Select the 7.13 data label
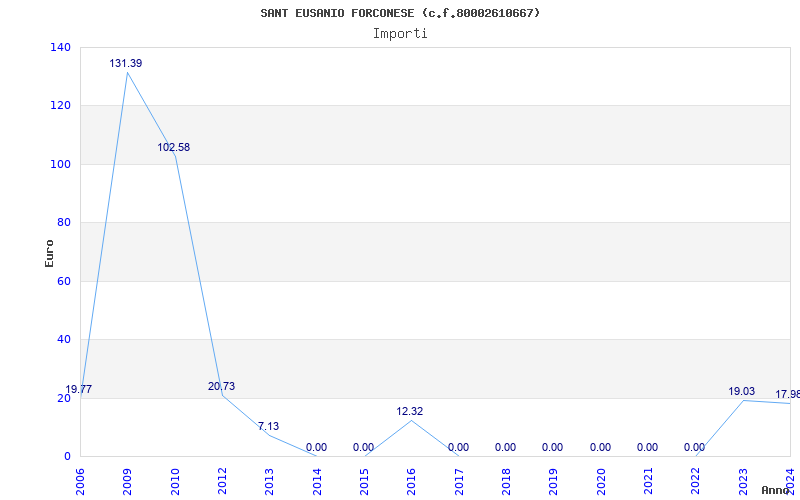 coord(268,426)
